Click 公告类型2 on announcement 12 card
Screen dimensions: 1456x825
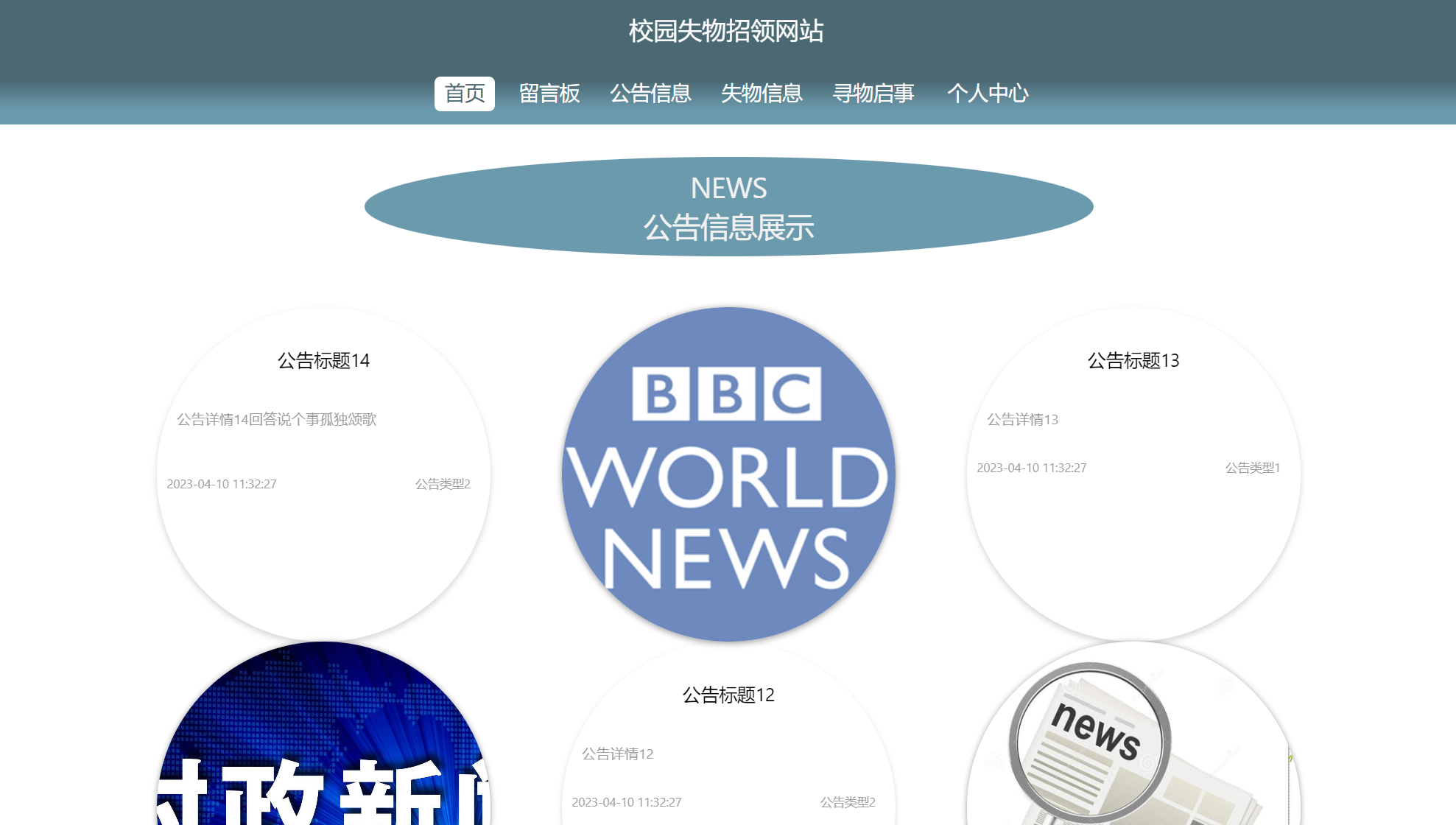[x=848, y=802]
